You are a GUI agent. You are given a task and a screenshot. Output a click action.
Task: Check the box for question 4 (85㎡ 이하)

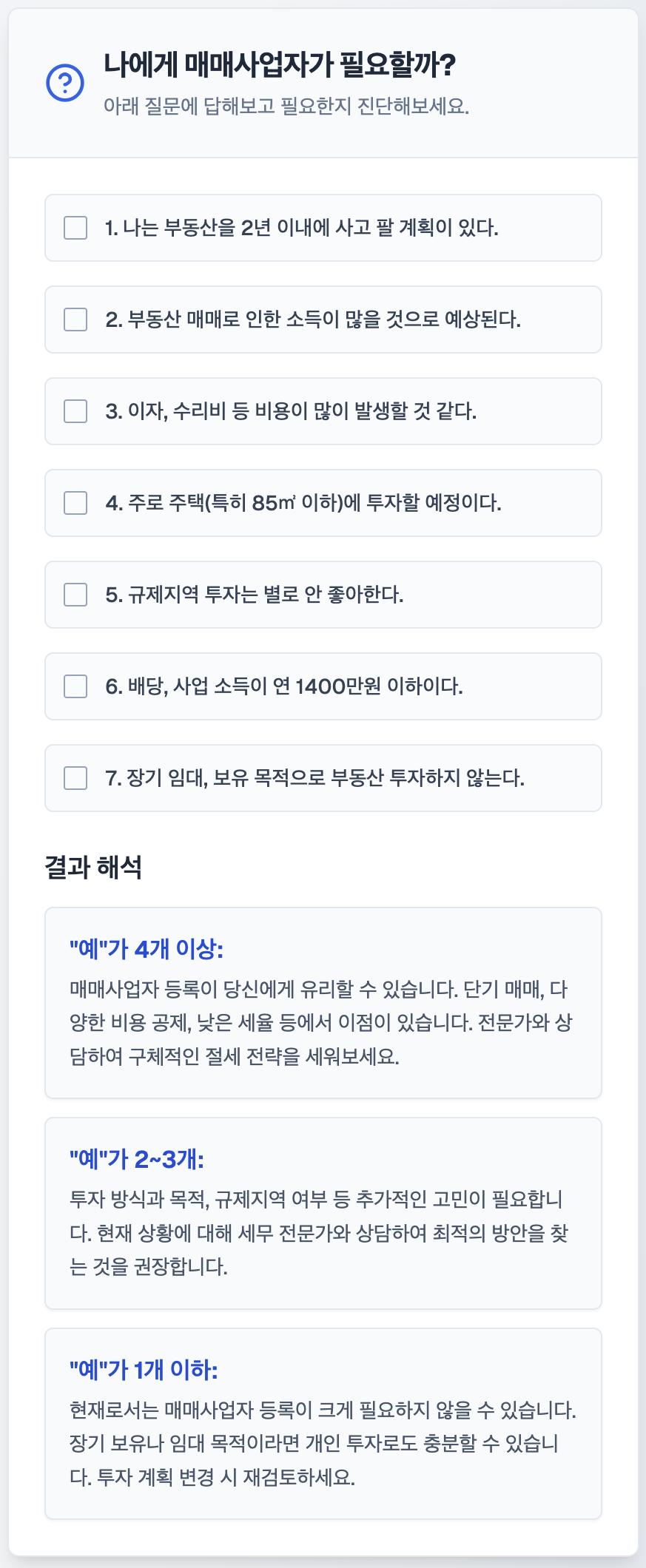pos(75,503)
